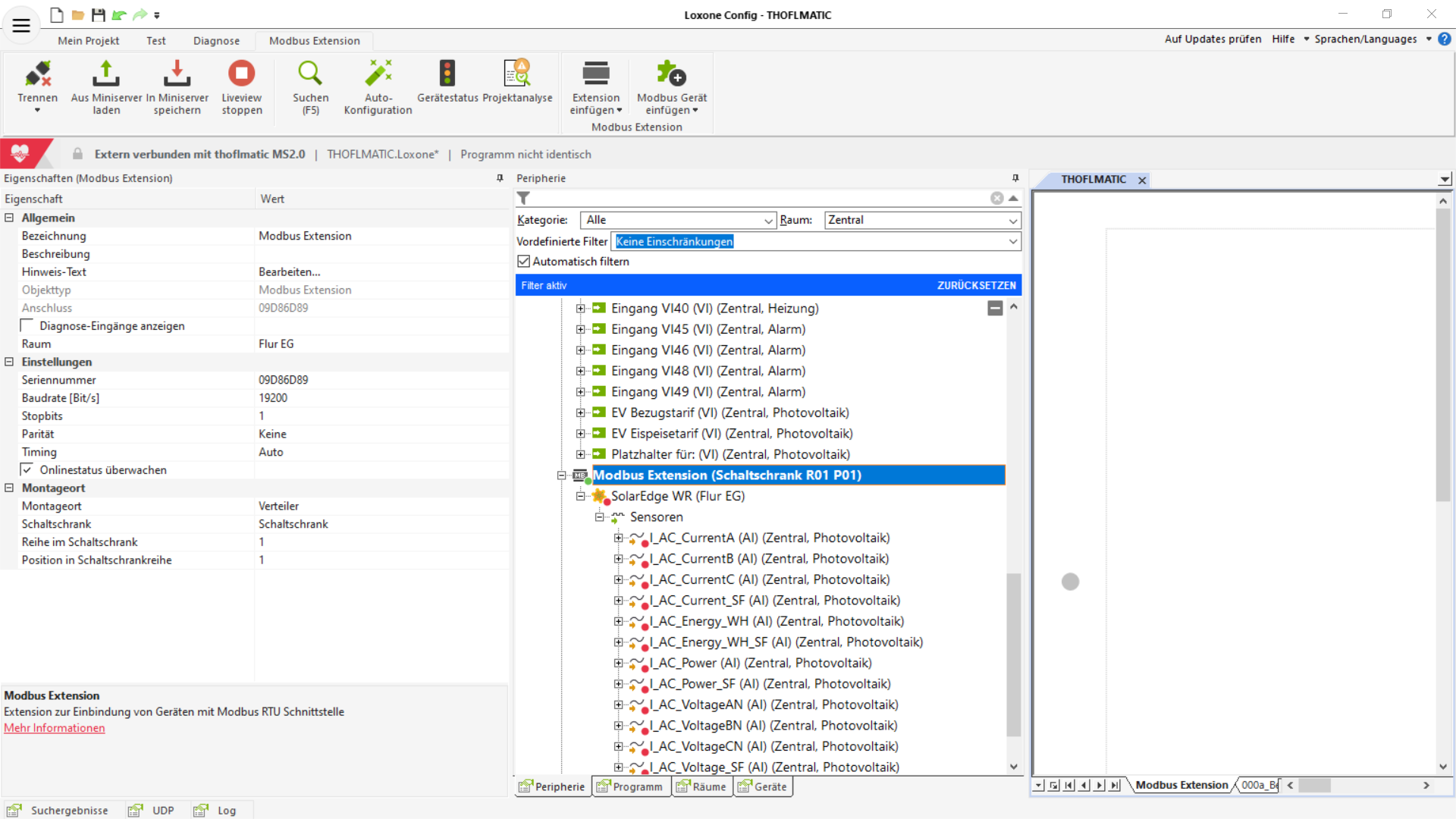Click Aus Miniserver laden icon

click(x=106, y=74)
